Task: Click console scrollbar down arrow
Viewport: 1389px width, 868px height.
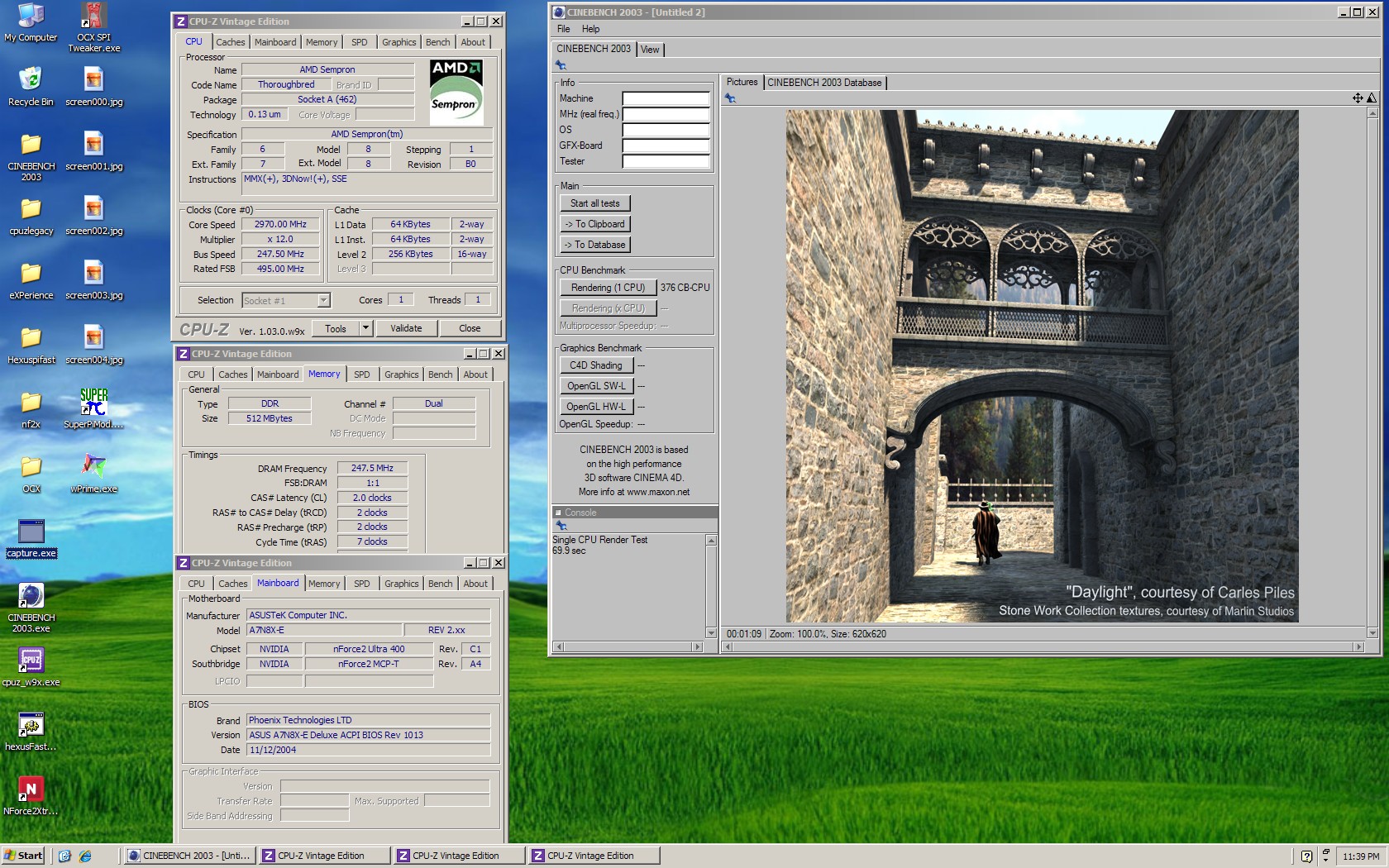Action: [x=711, y=633]
